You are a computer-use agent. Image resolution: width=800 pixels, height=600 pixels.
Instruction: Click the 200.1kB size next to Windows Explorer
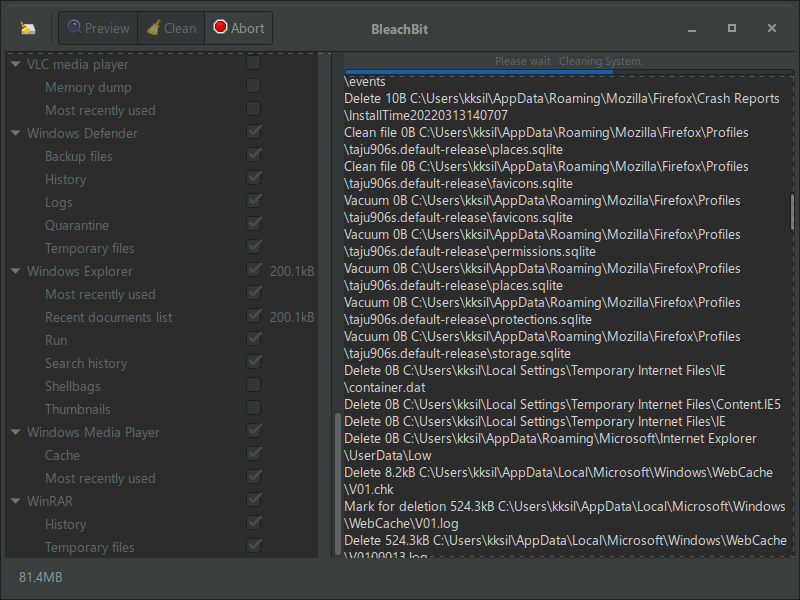coord(292,271)
